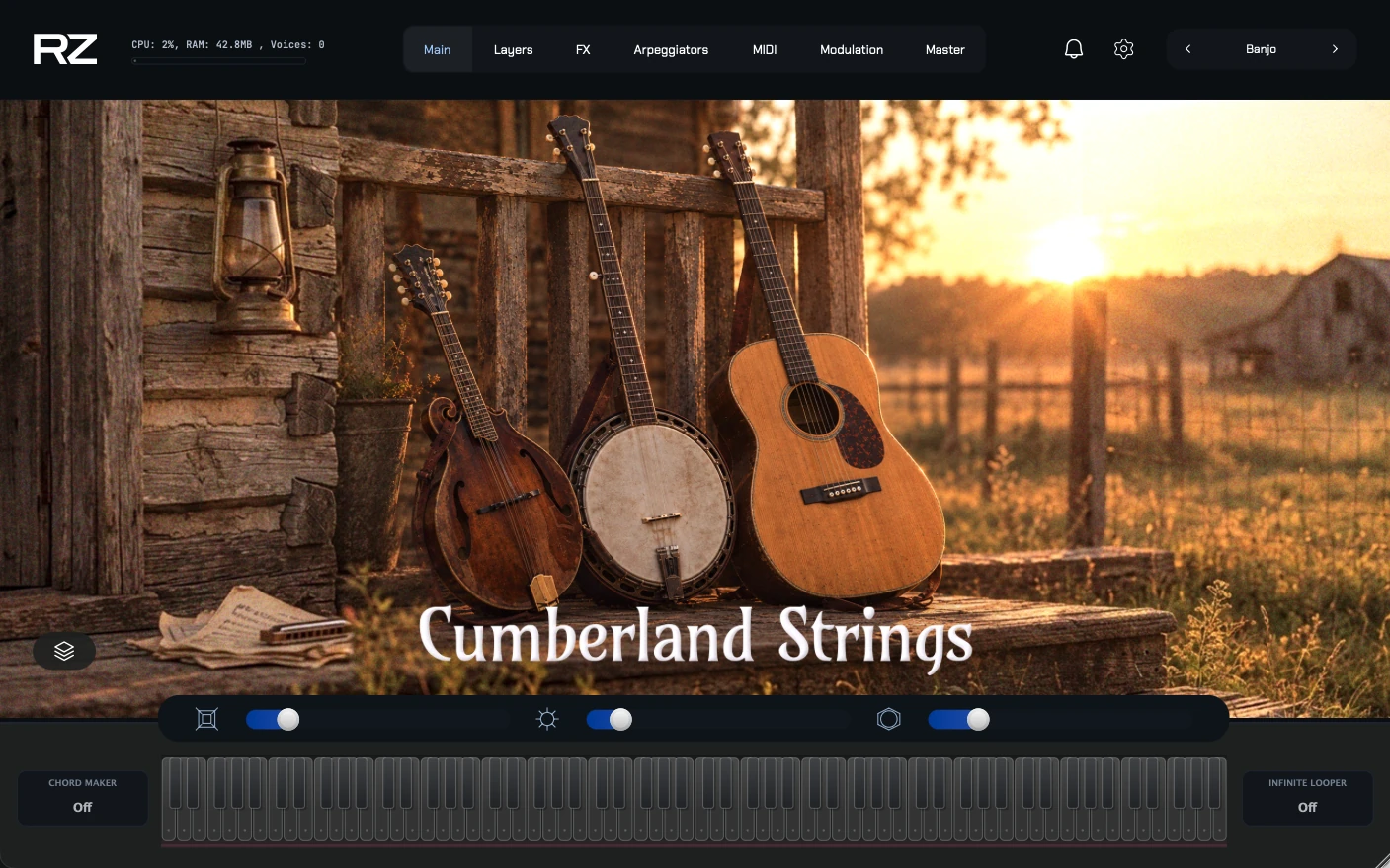Click the square frame icon in macro bar
The height and width of the screenshot is (868, 1390).
(x=206, y=719)
